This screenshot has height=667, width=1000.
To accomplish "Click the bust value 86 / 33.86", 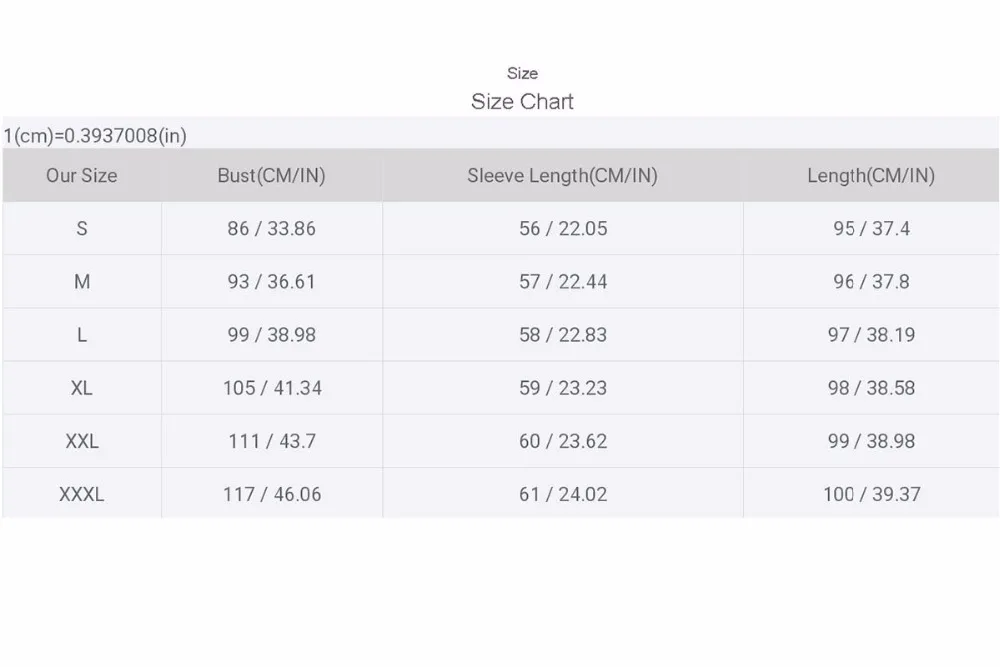I will (272, 228).
